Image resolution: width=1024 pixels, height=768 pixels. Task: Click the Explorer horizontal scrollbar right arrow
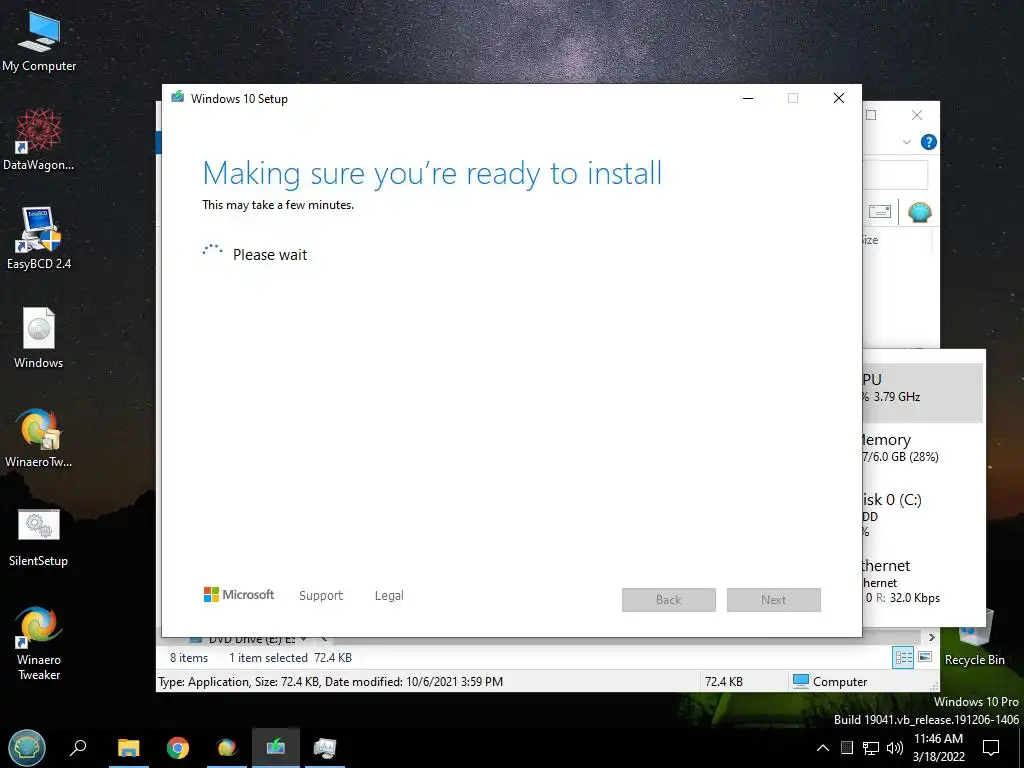click(x=932, y=637)
